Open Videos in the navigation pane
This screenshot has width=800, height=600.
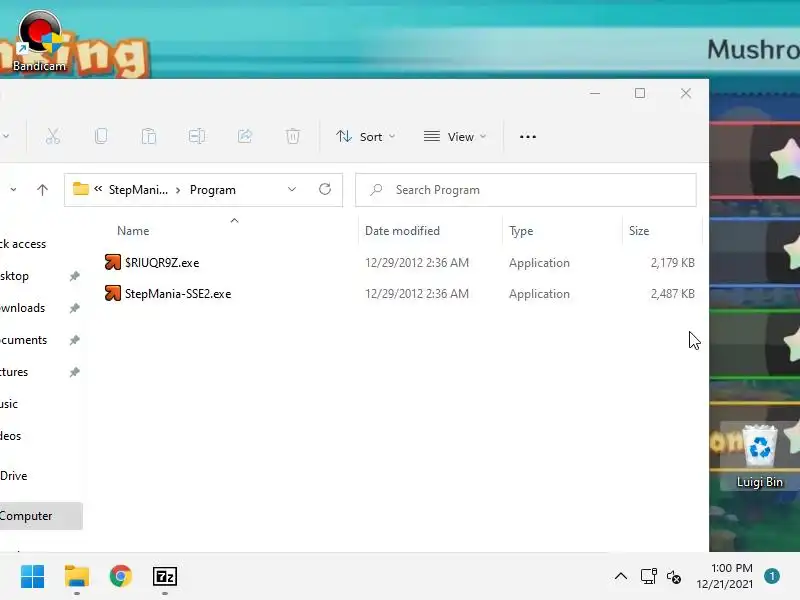click(10, 436)
